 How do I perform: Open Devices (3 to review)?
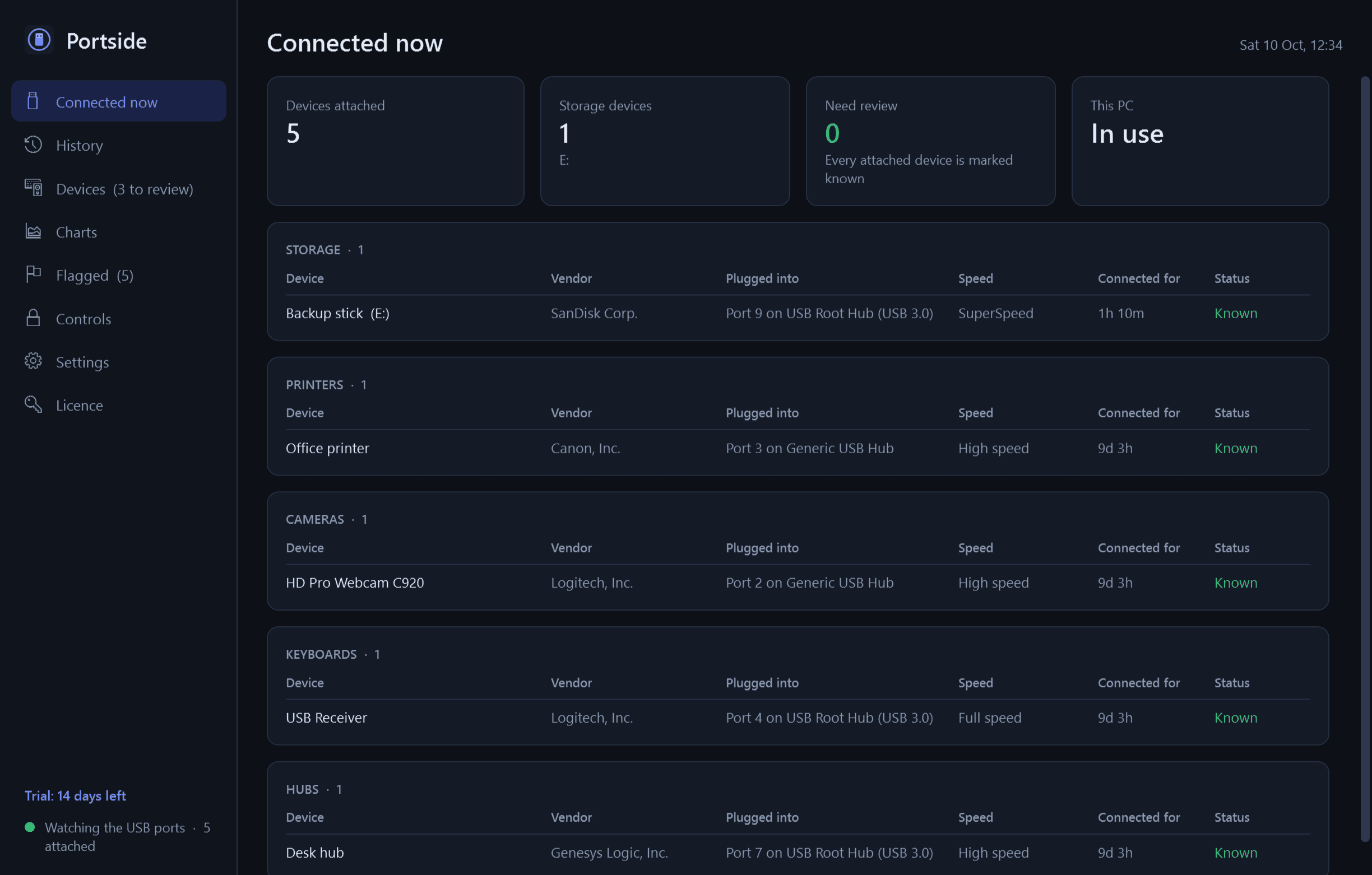(x=118, y=189)
